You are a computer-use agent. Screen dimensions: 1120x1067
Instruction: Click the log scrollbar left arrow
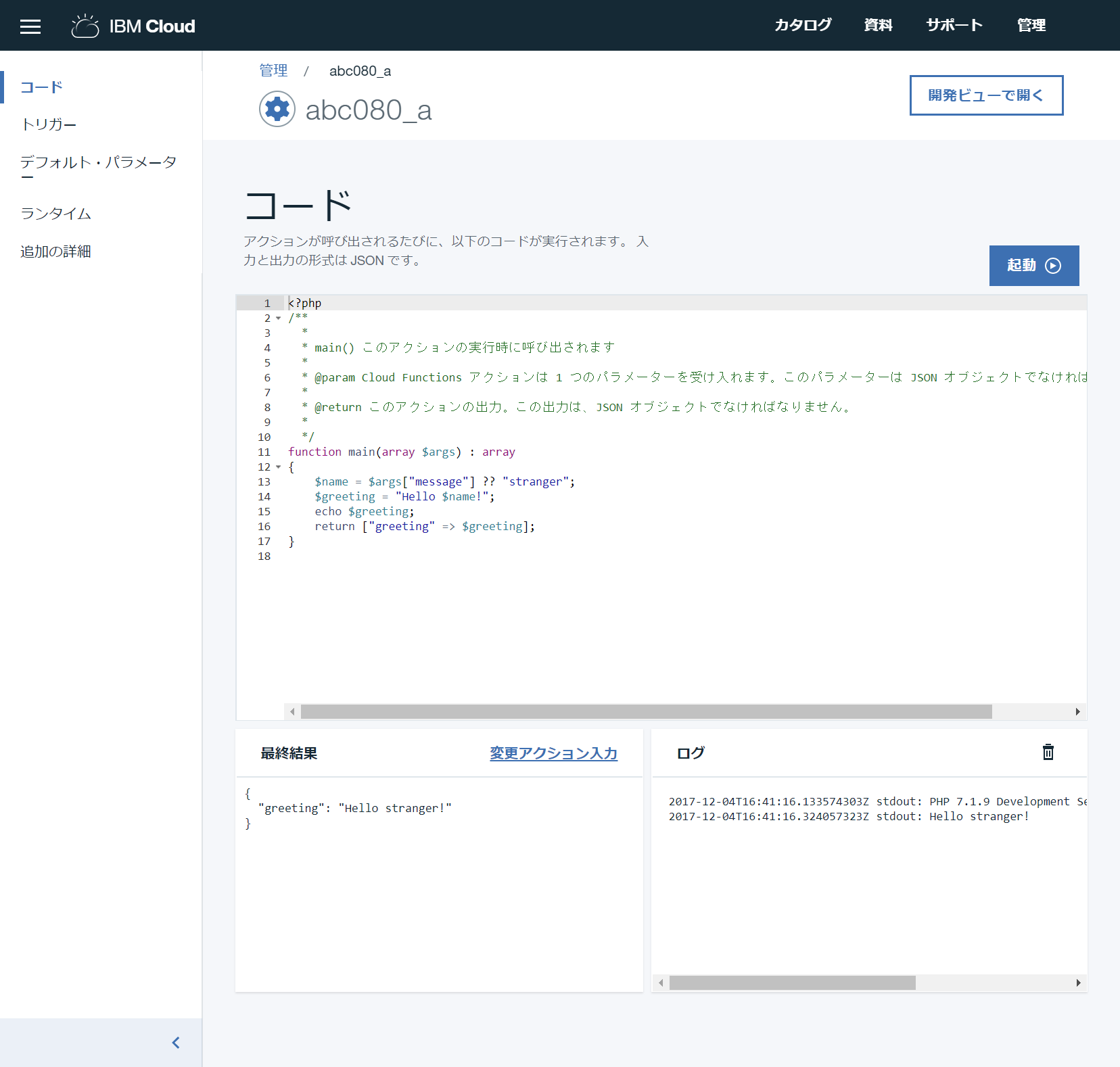tap(661, 982)
